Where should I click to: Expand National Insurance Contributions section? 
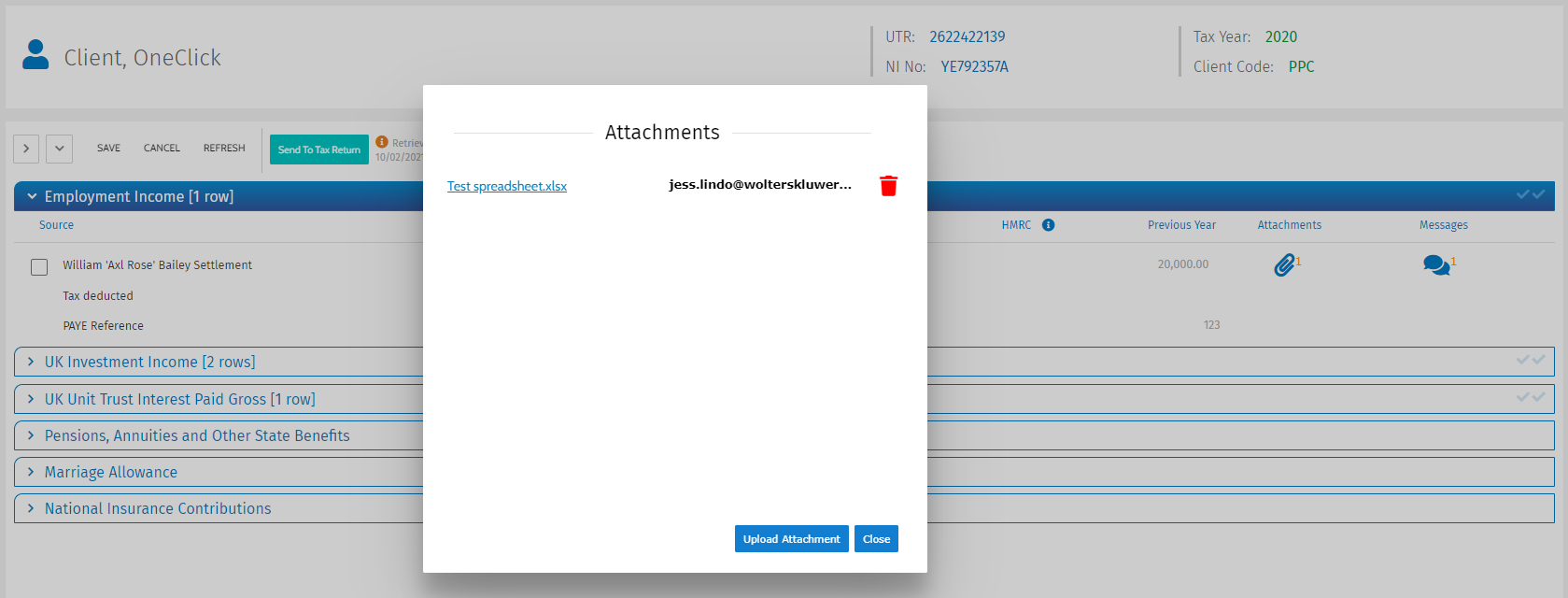point(31,508)
